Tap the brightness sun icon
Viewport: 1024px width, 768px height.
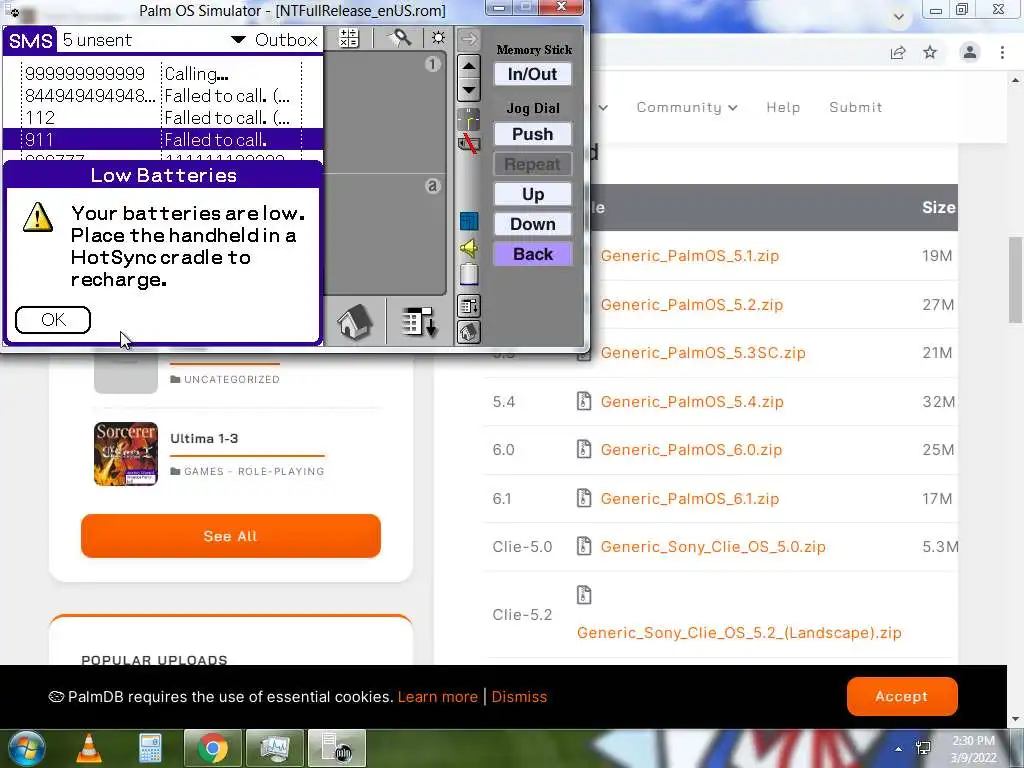pos(438,38)
